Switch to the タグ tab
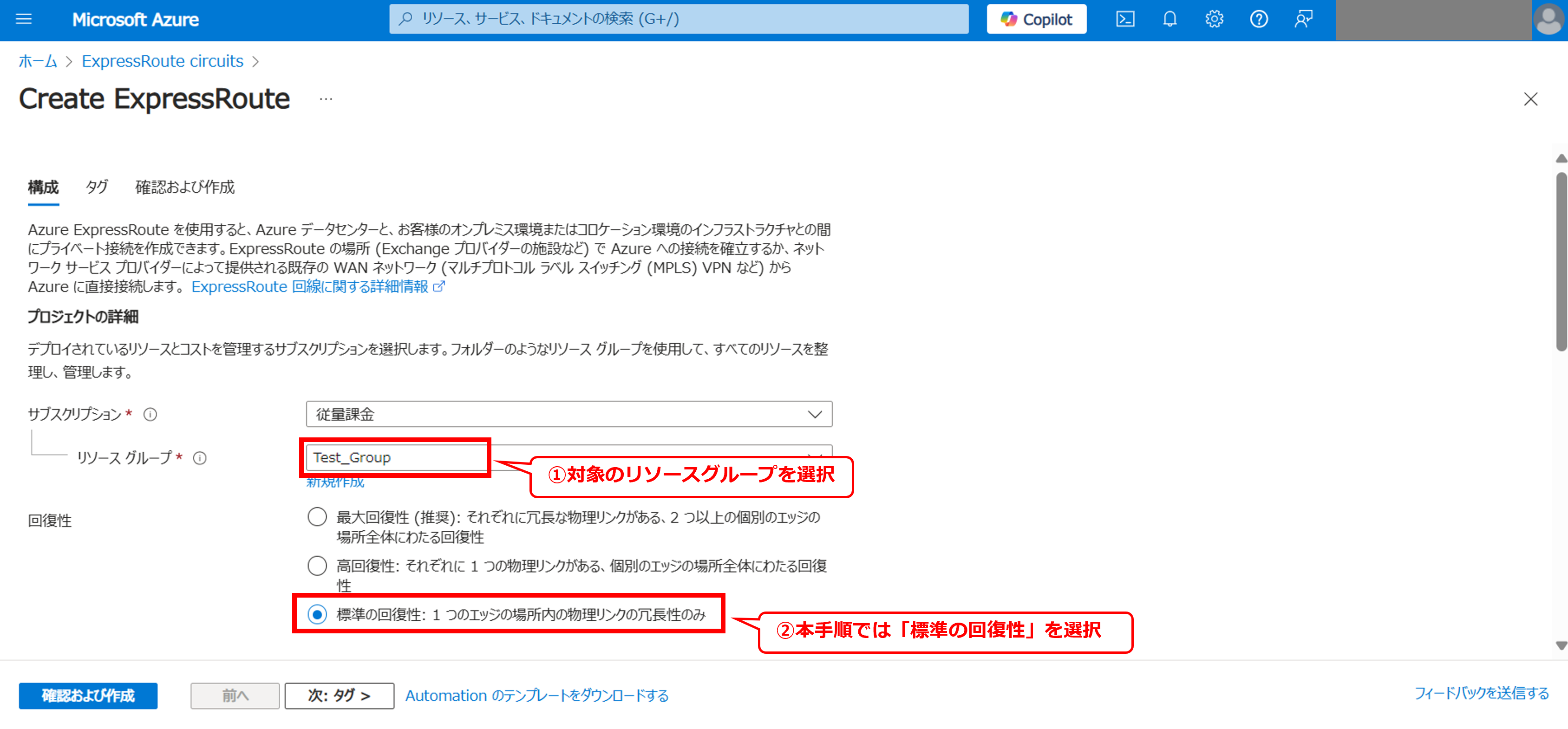 click(97, 187)
